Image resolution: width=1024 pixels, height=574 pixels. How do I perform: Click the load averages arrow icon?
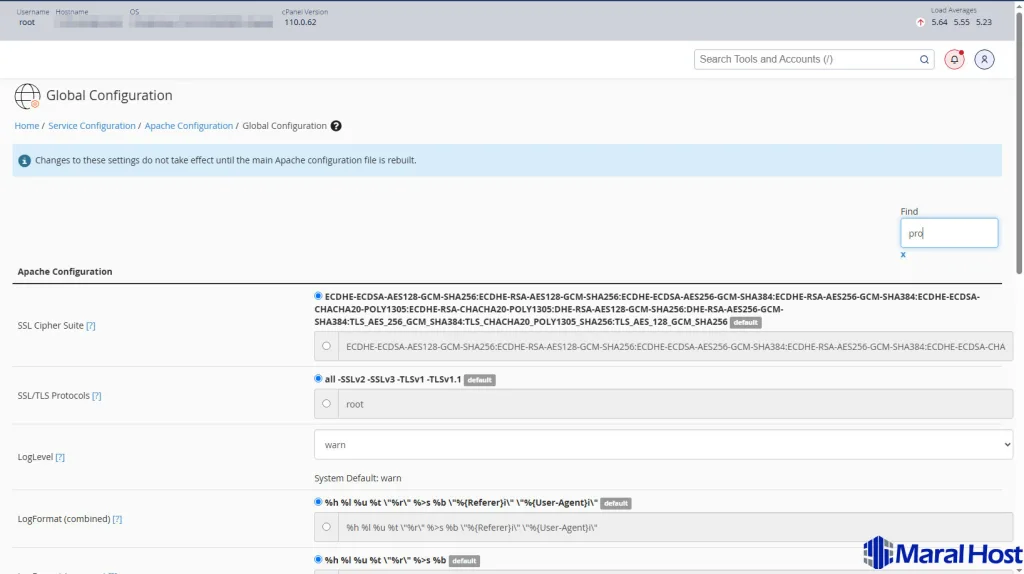pos(920,22)
